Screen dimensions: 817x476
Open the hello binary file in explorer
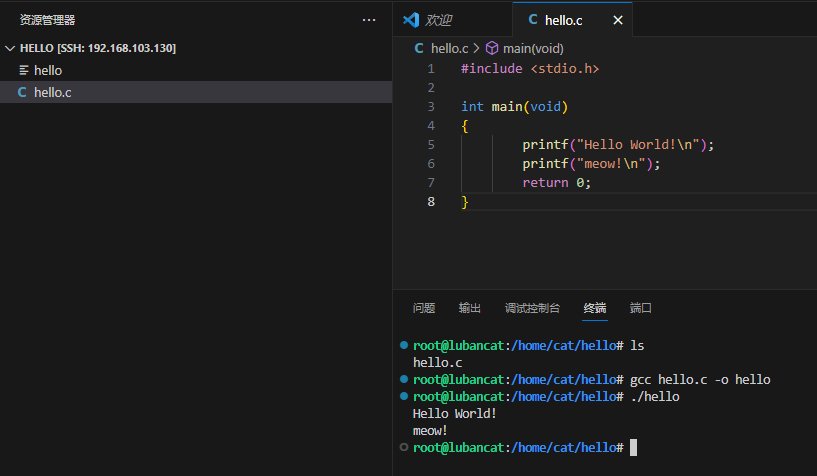[196, 70]
